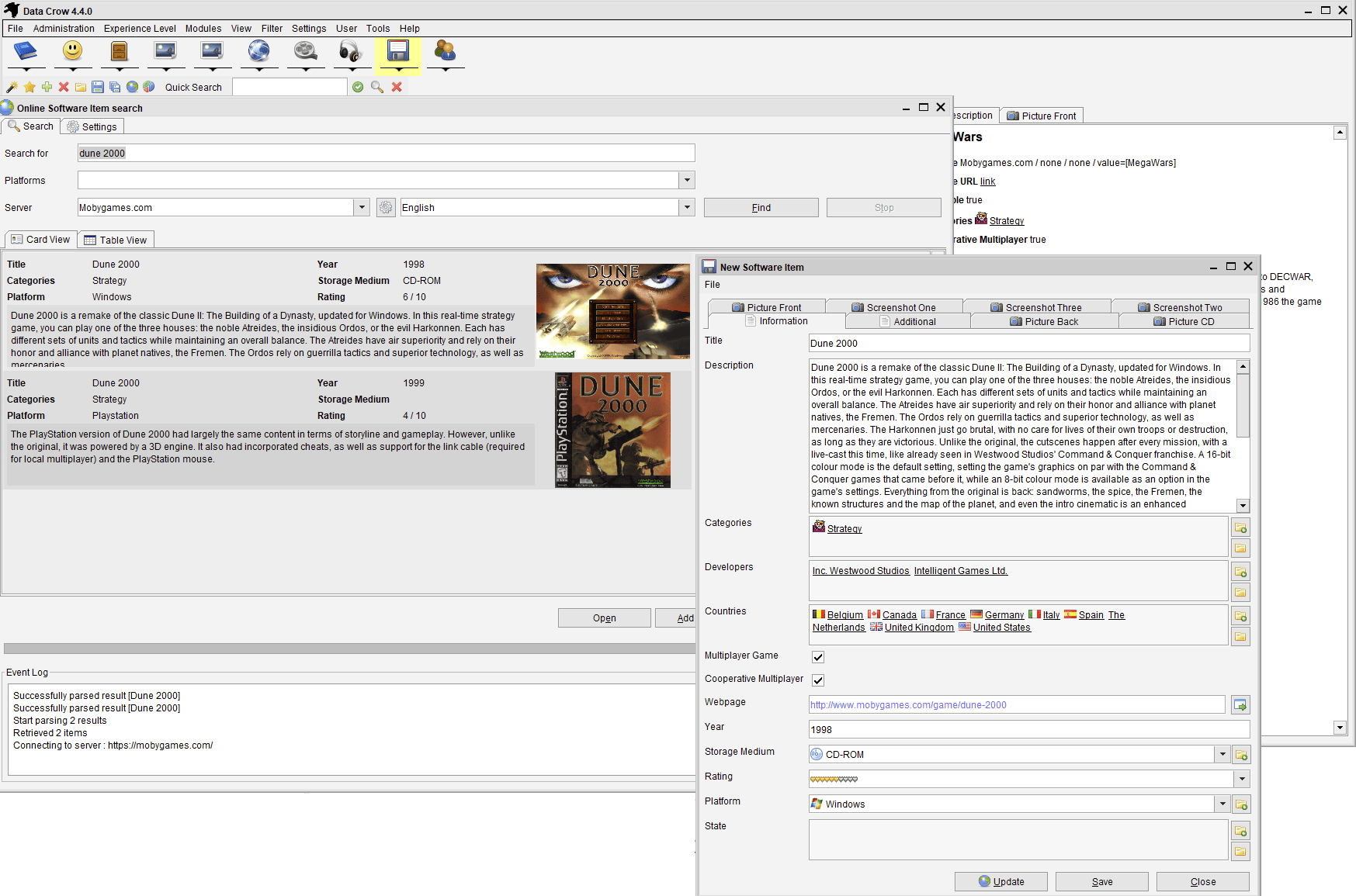
Task: Open File menu in New Software Item
Action: coord(713,285)
